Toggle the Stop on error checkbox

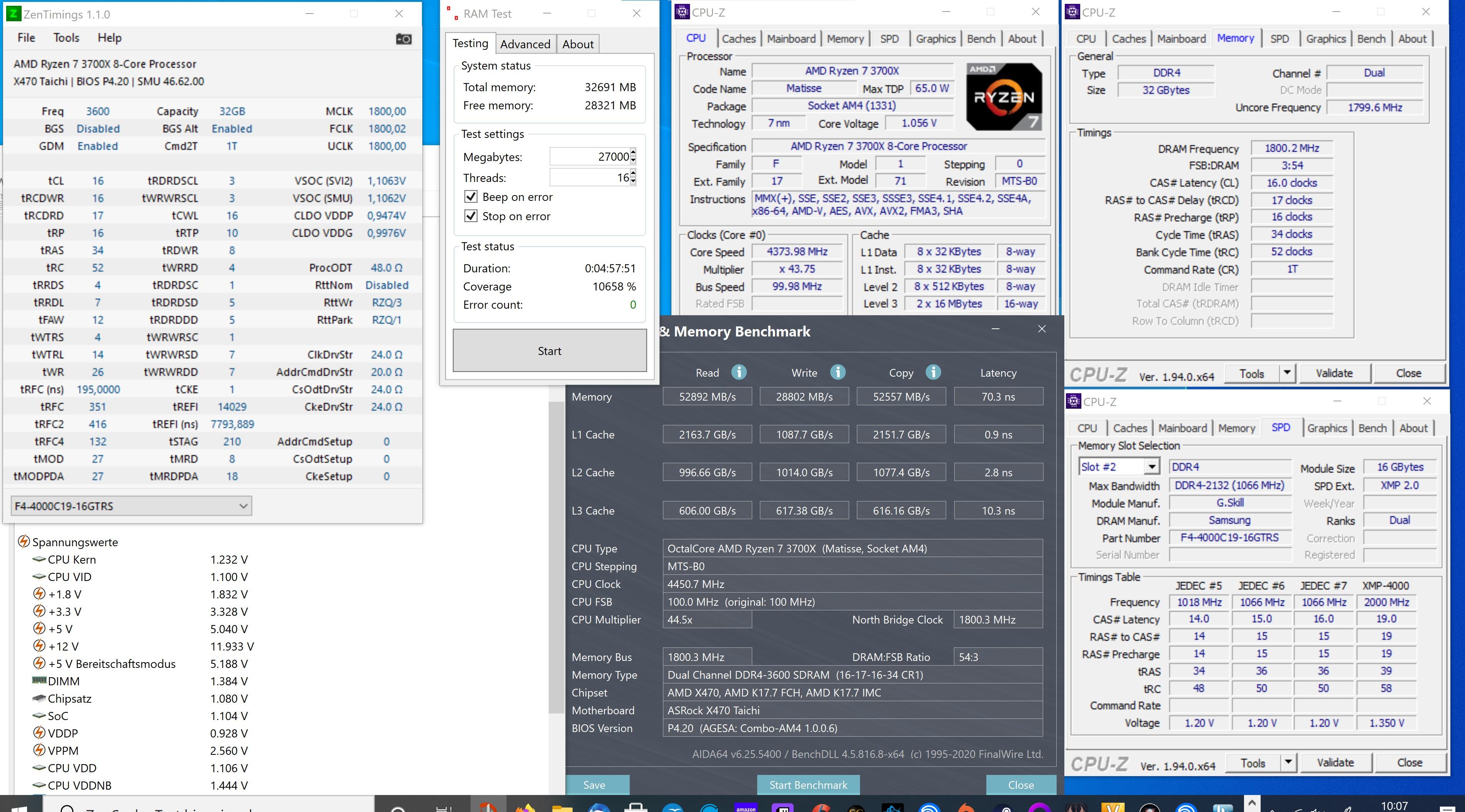[x=470, y=216]
